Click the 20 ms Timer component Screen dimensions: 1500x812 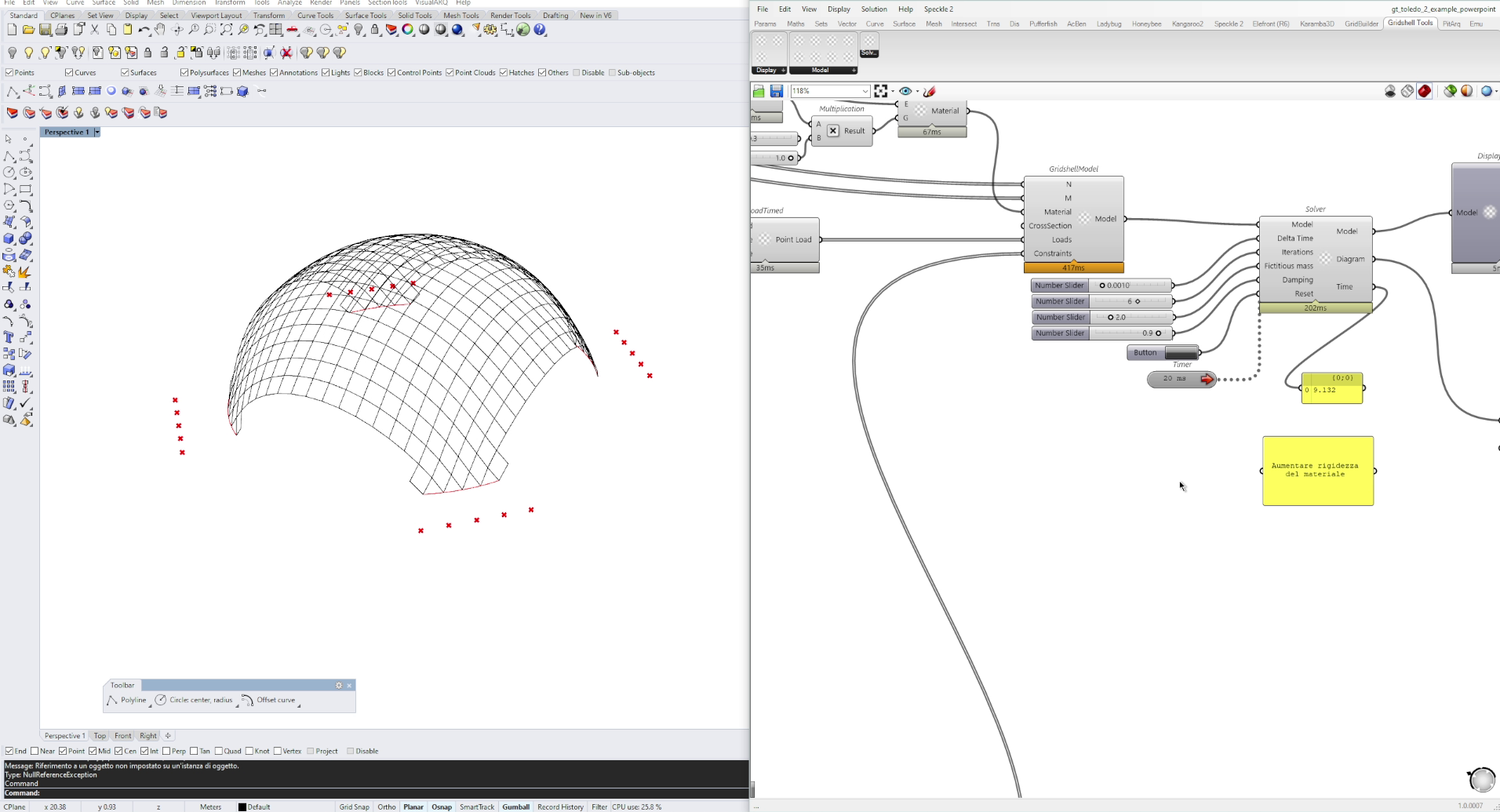point(1181,379)
